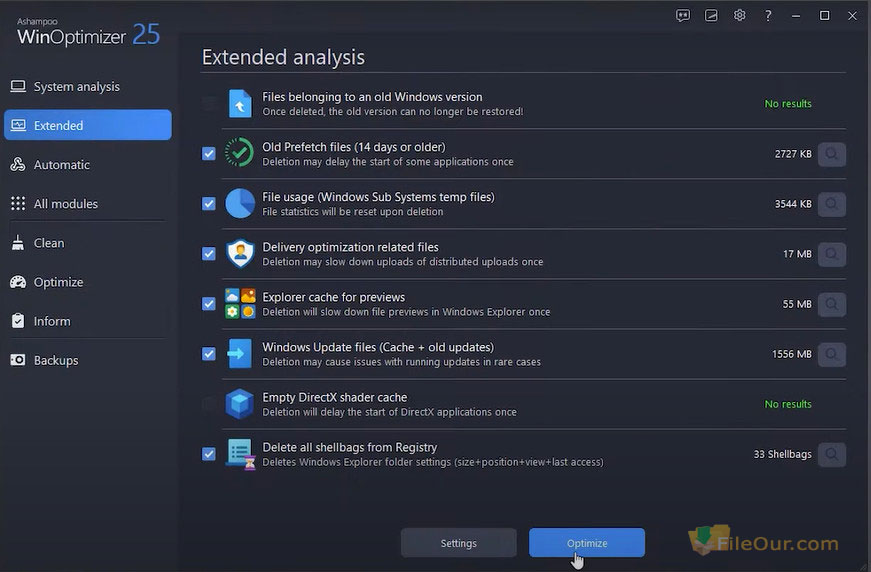Click the File usage pie chart icon
871x572 pixels.
click(240, 203)
